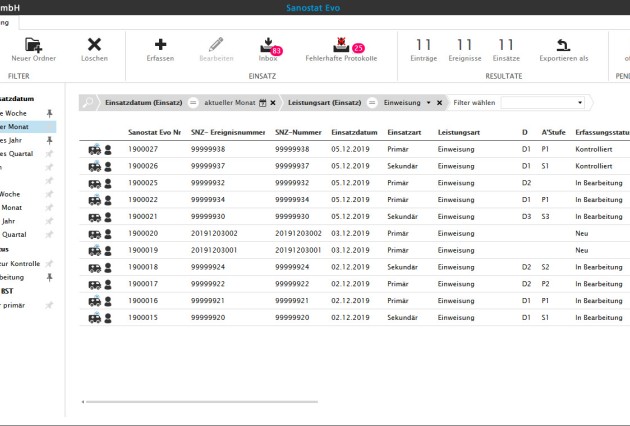This screenshot has width=630, height=426.
Task: Click the Bearbeiten pencil icon
Action: [216, 44]
